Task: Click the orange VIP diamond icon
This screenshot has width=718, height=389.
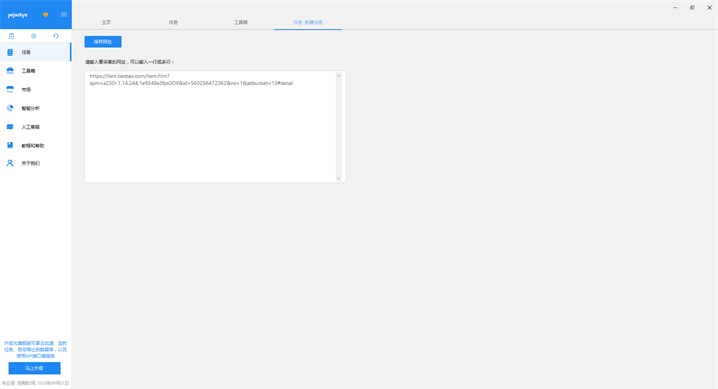Action: click(45, 15)
